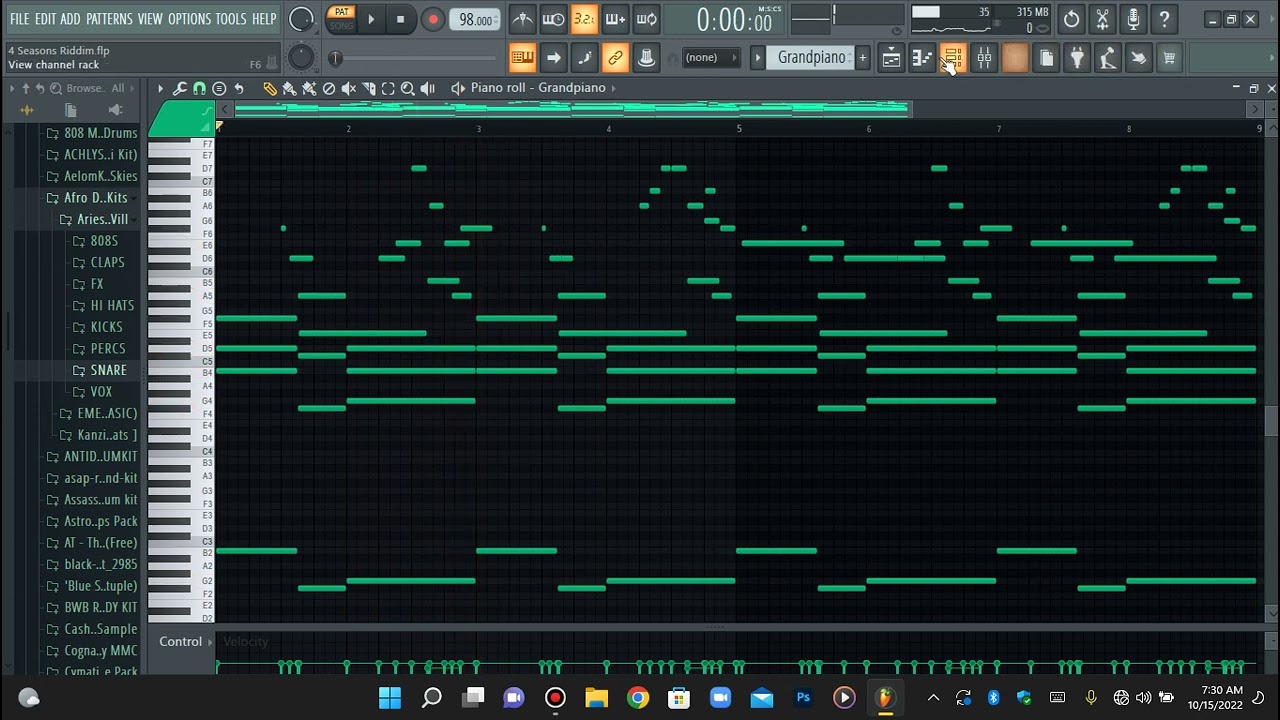Viewport: 1280px width, 720px height.
Task: Toggle the link-to-controller chain button
Action: 615,58
